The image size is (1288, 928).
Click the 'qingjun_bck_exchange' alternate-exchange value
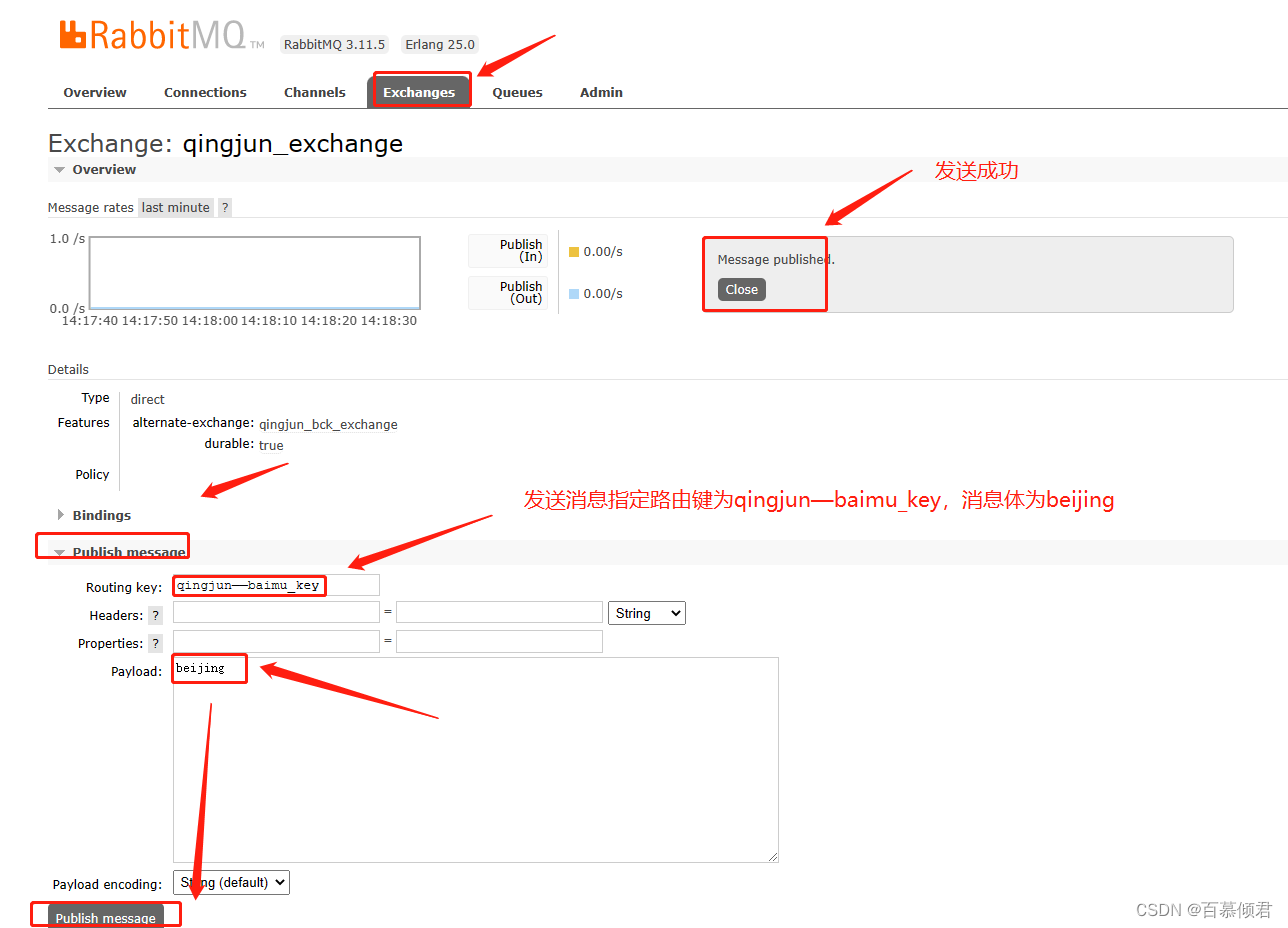(328, 424)
